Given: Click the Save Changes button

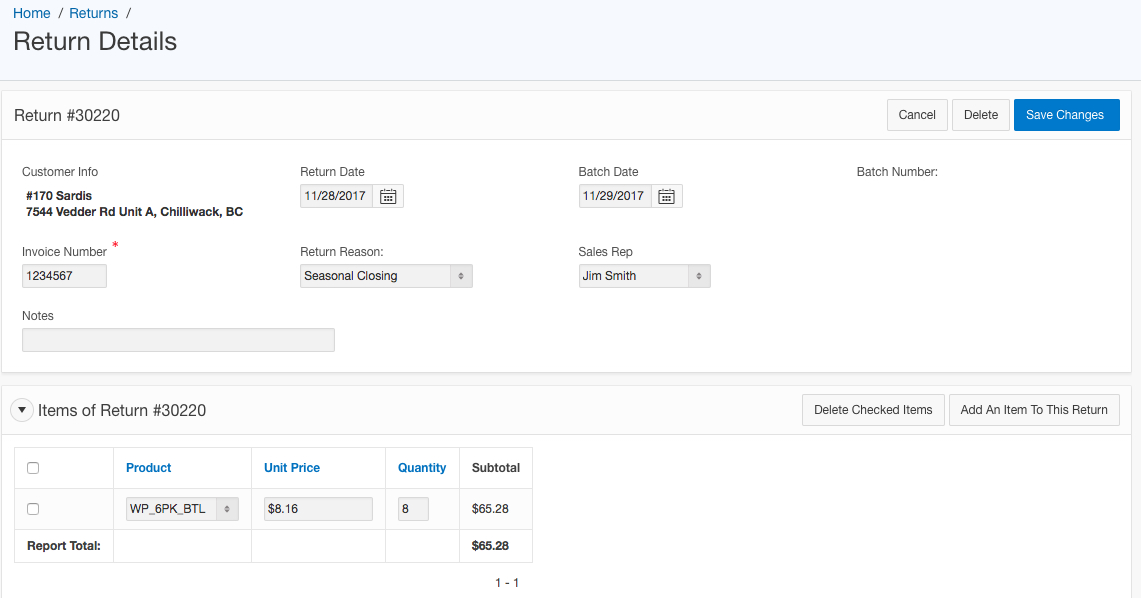Looking at the screenshot, I should pos(1065,115).
